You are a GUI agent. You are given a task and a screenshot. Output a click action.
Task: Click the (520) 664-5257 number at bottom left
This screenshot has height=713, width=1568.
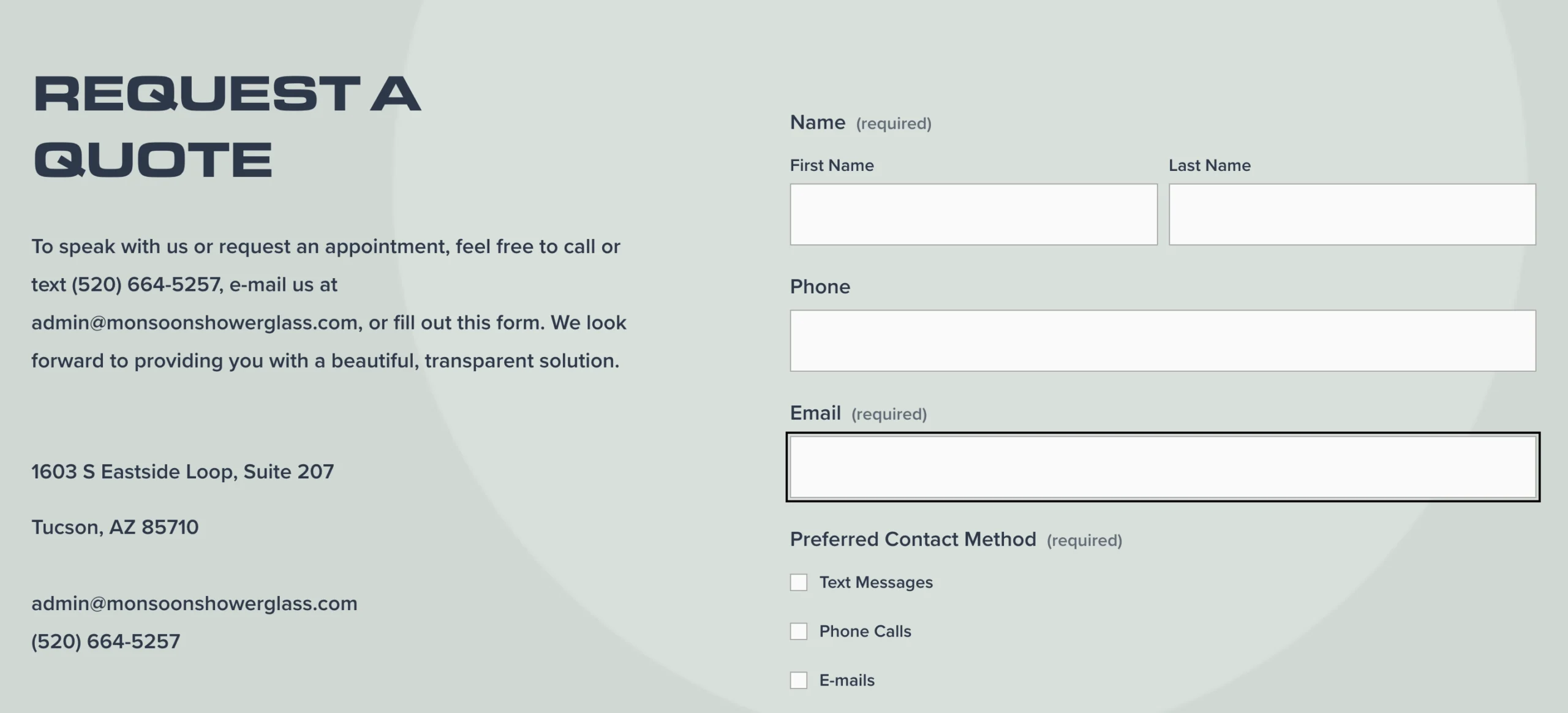(106, 641)
